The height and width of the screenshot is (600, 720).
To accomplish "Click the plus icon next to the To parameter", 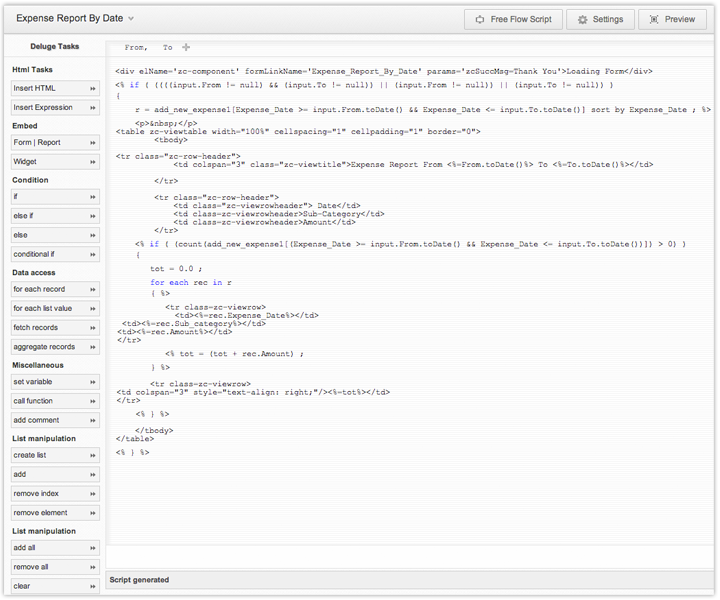I will [185, 47].
